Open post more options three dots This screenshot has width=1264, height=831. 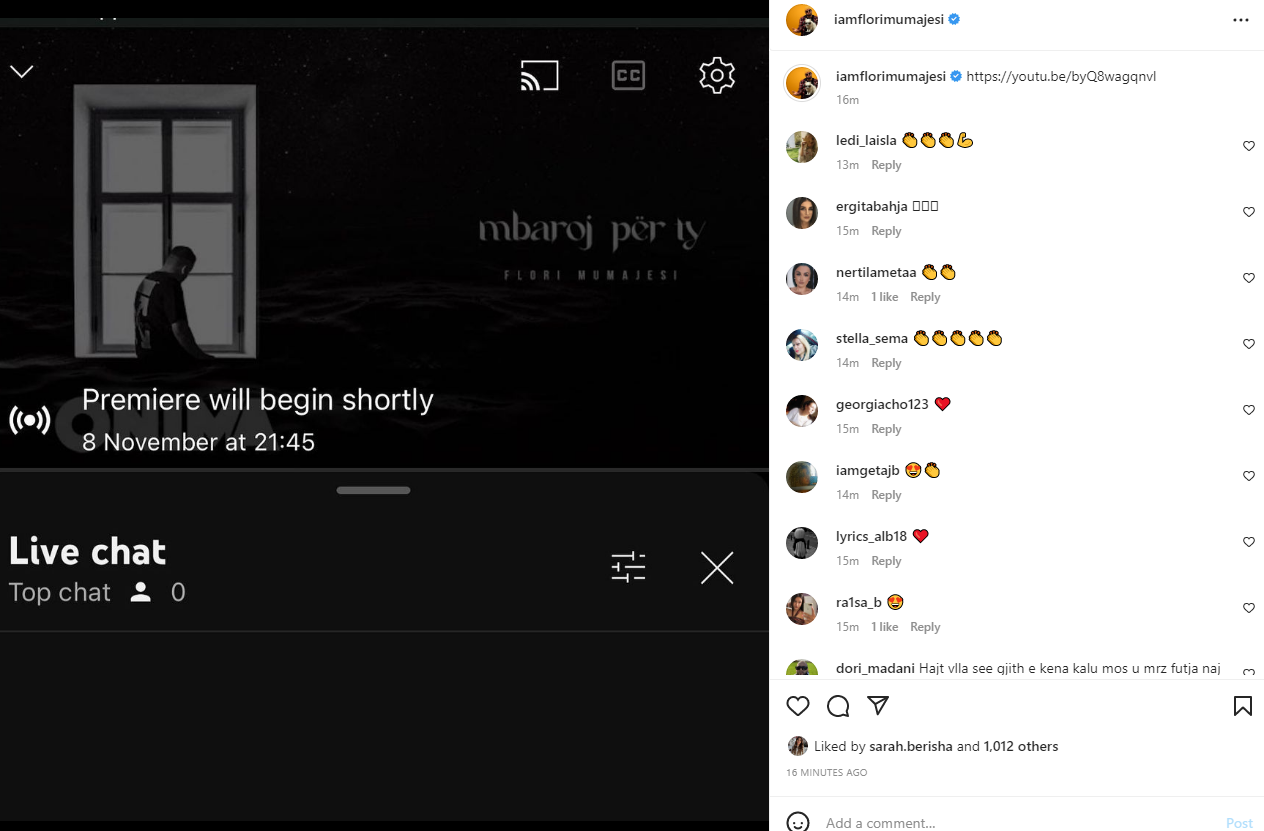[1241, 20]
